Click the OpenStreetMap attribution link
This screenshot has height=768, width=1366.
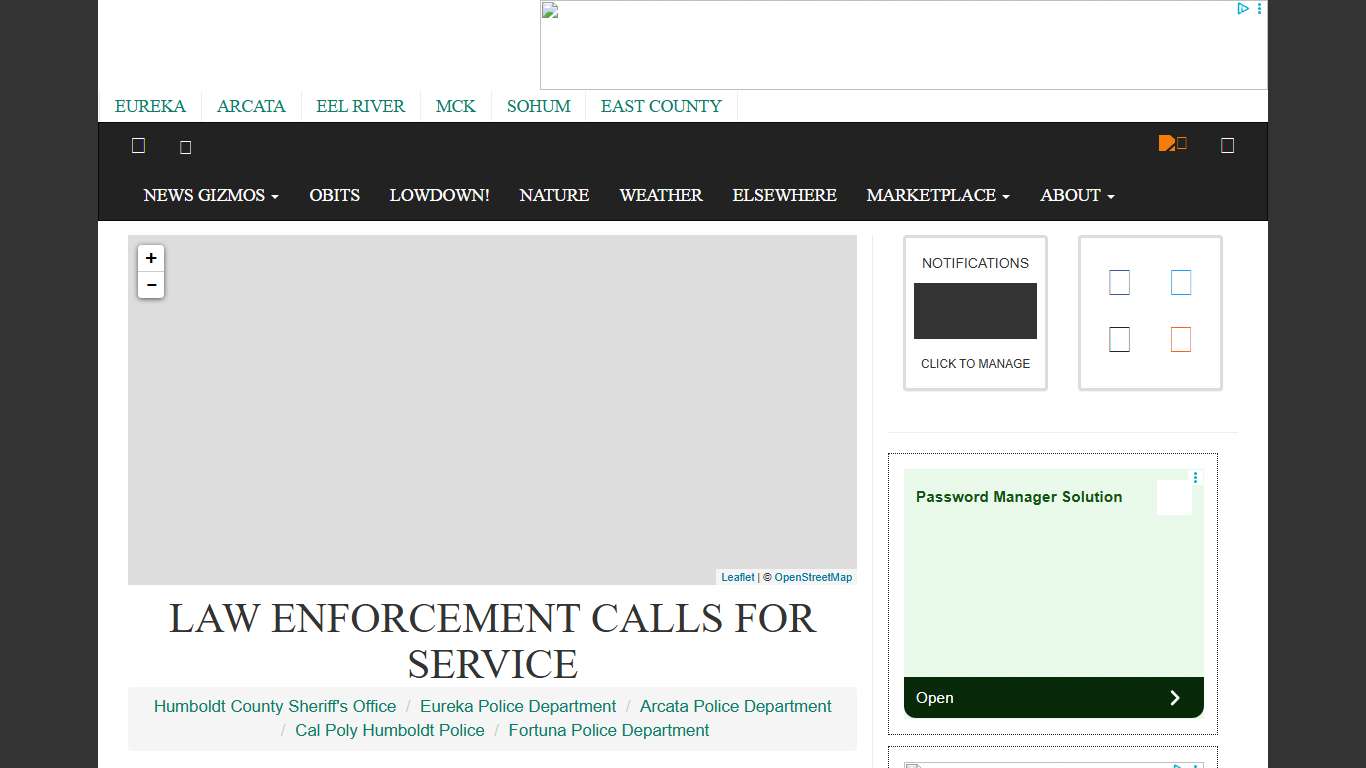coord(813,577)
